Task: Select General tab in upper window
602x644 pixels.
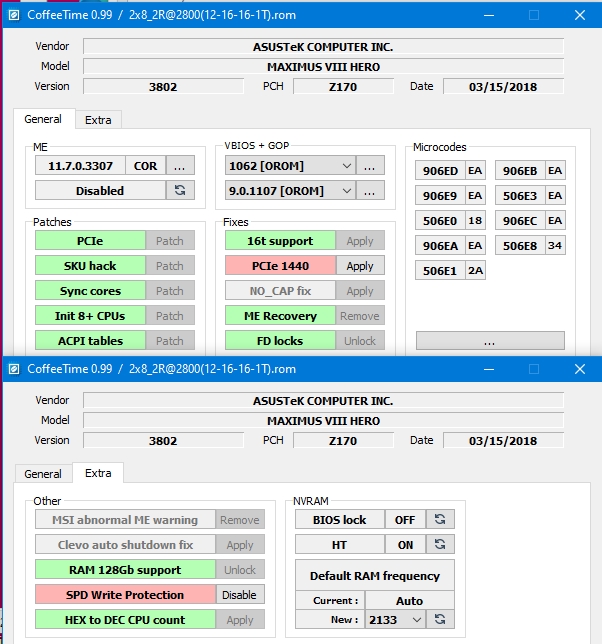Action: click(x=43, y=119)
